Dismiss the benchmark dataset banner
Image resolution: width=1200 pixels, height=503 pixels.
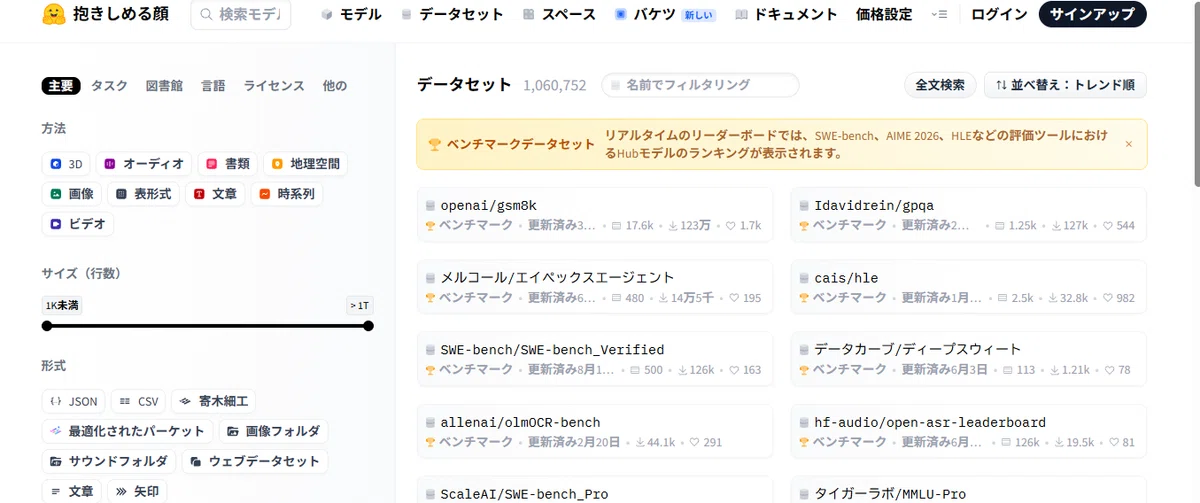[1129, 144]
